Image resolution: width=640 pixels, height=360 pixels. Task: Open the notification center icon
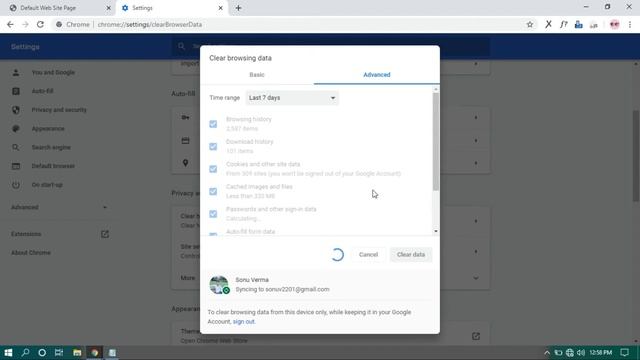click(x=624, y=353)
